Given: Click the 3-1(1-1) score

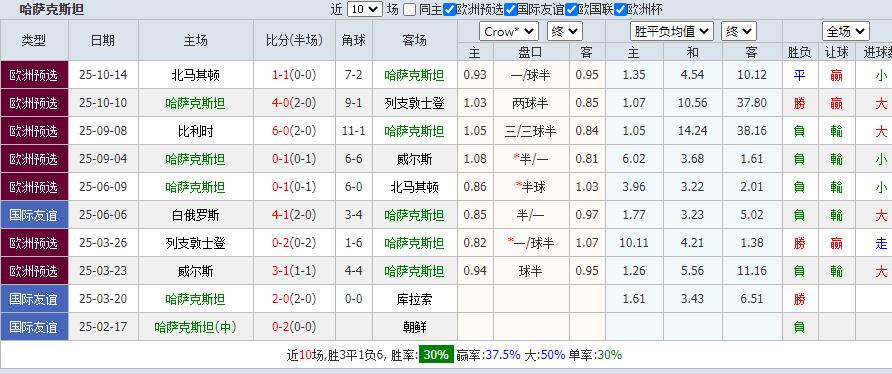Looking at the screenshot, I should (x=294, y=272).
